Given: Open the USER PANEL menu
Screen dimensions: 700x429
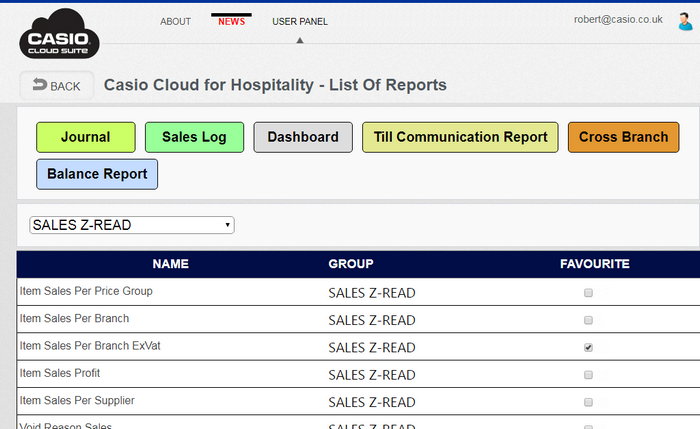Looking at the screenshot, I should pos(300,21).
